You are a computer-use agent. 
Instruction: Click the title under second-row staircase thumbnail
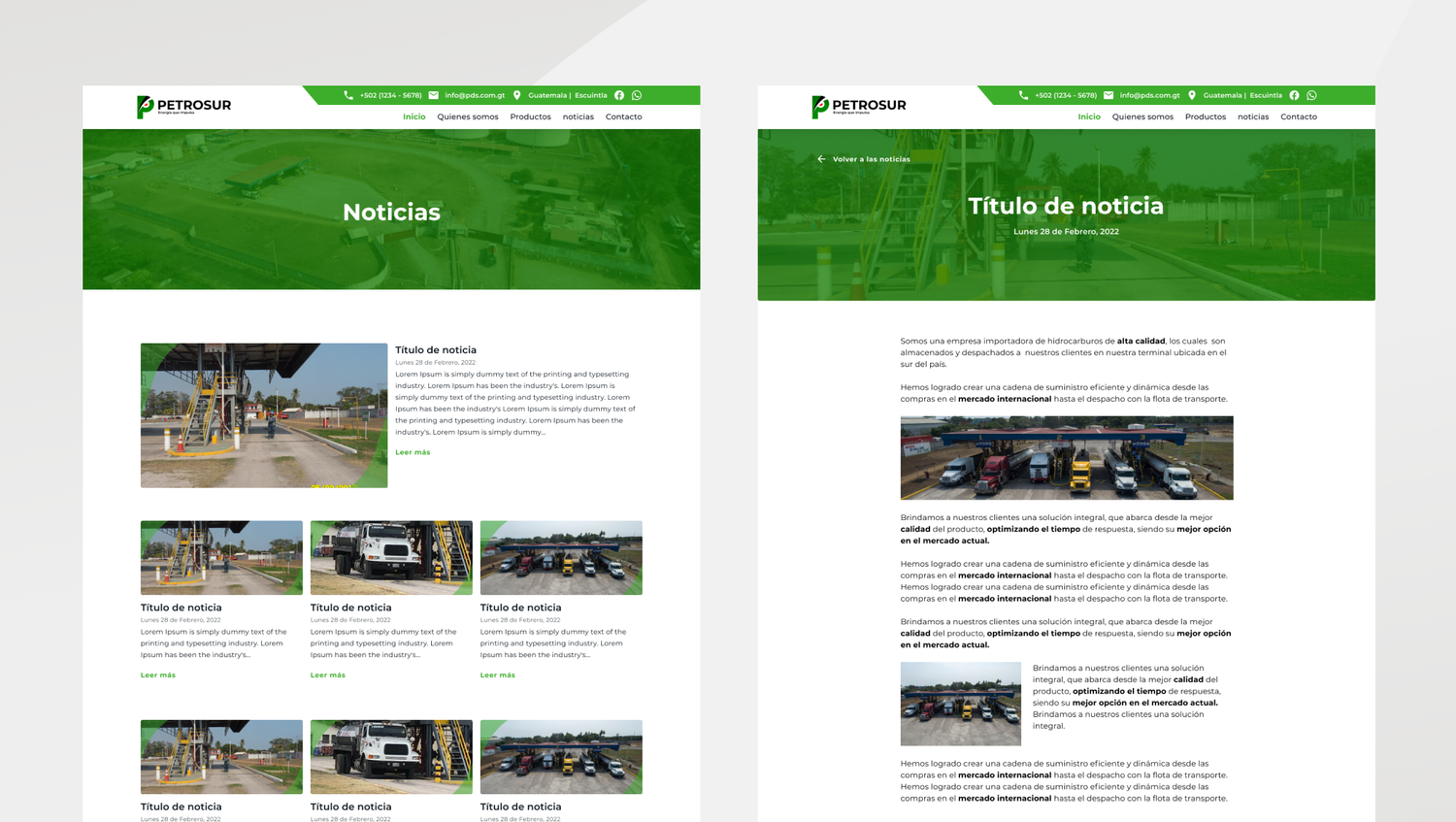[x=182, y=806]
